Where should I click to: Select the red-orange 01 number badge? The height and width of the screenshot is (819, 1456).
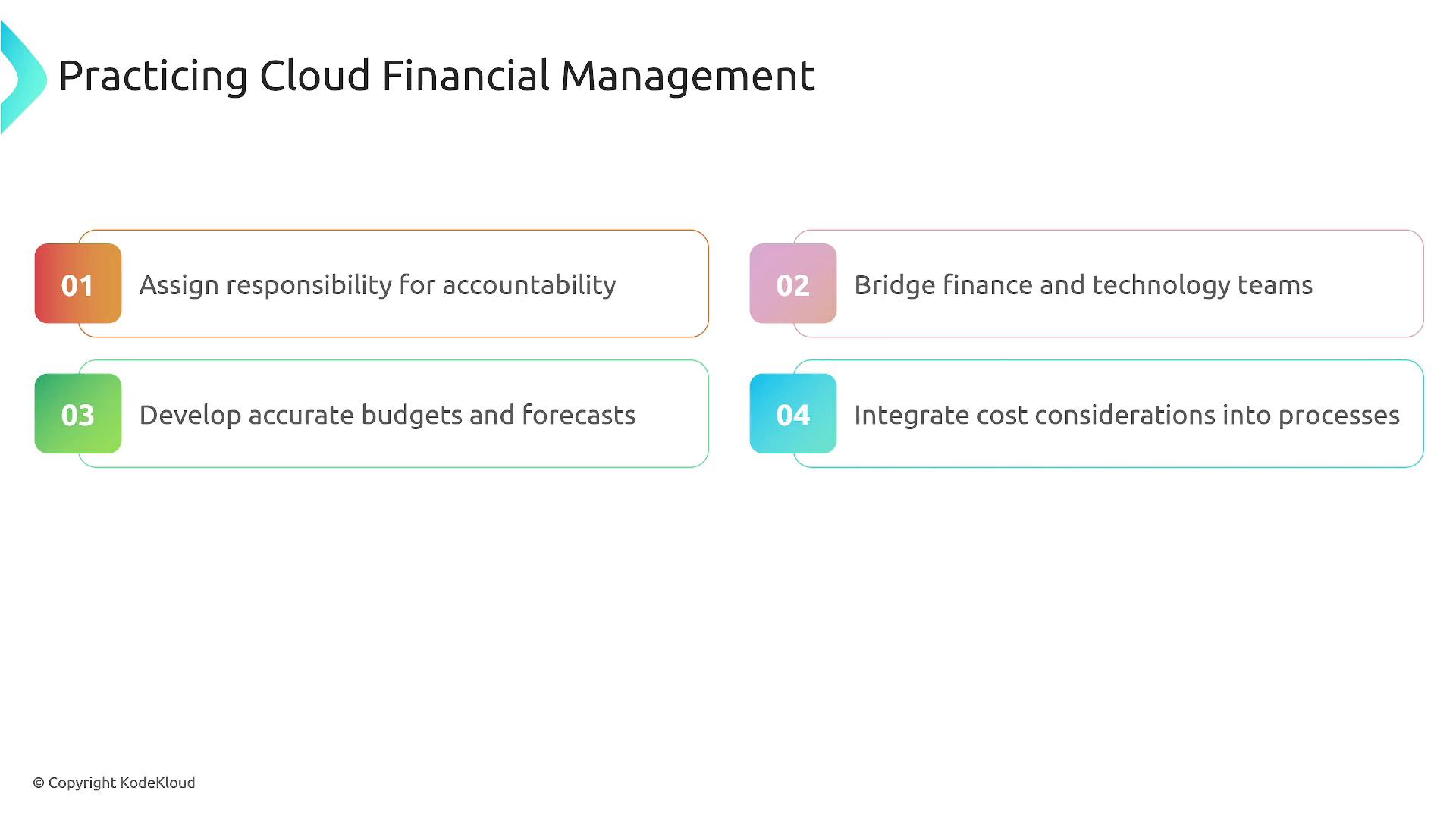[78, 284]
